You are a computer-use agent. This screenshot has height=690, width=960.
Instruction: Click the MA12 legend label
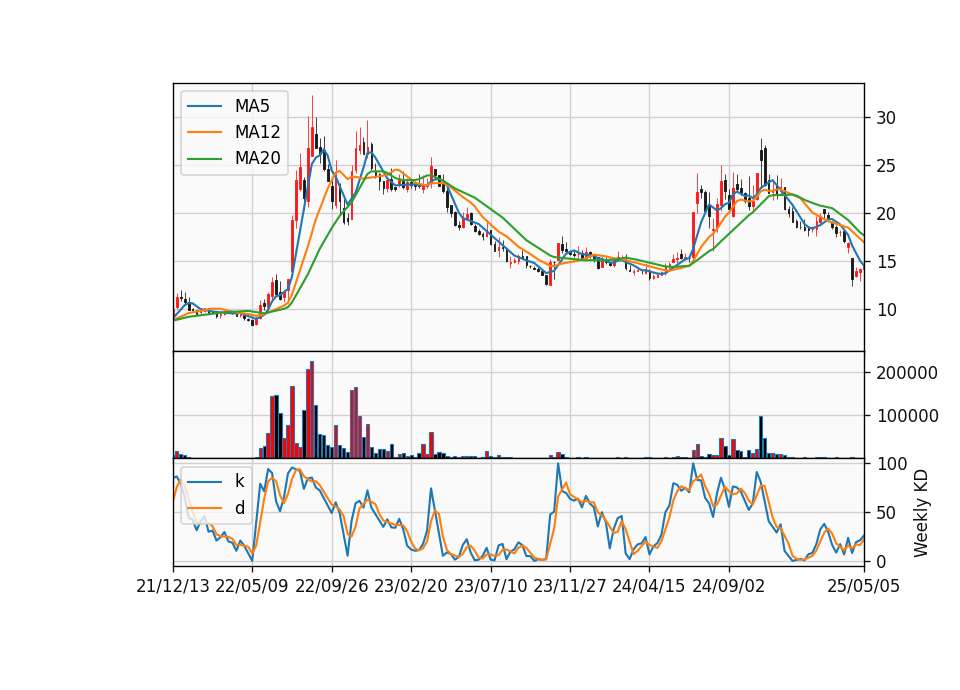(x=257, y=132)
